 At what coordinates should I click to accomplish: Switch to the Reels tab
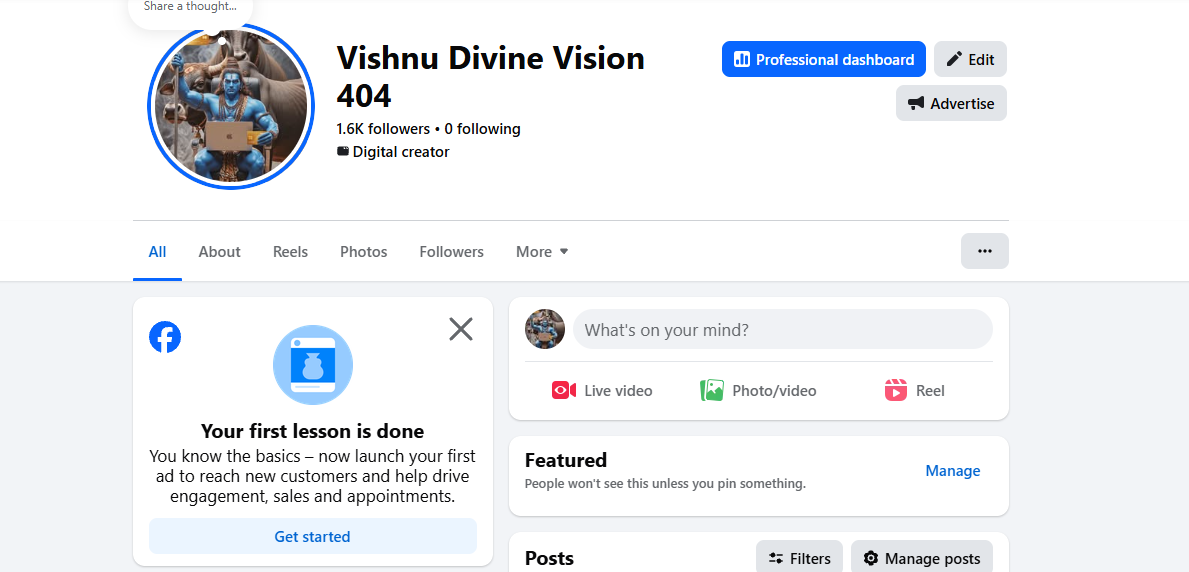pos(290,252)
